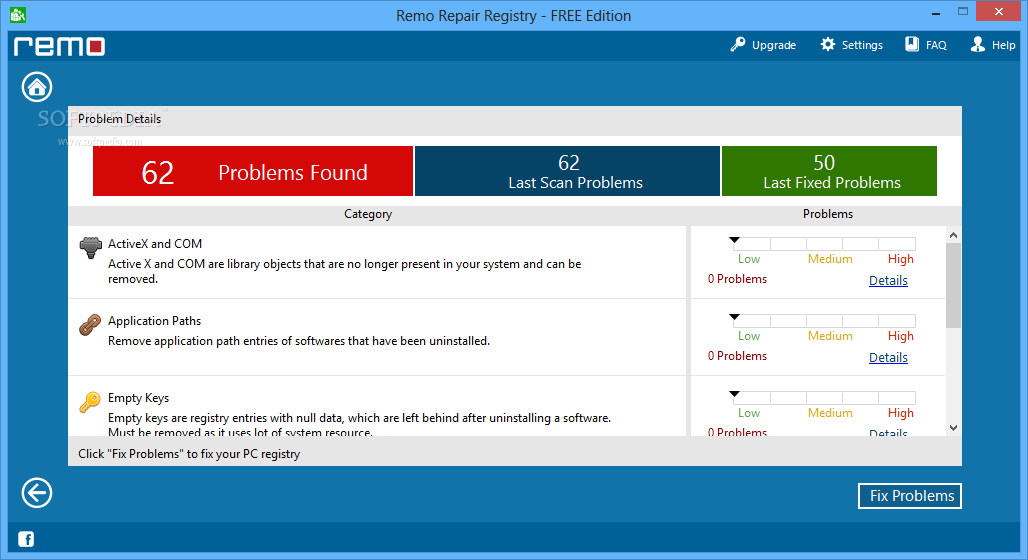Click the category list scrollbar thumb

click(953, 285)
